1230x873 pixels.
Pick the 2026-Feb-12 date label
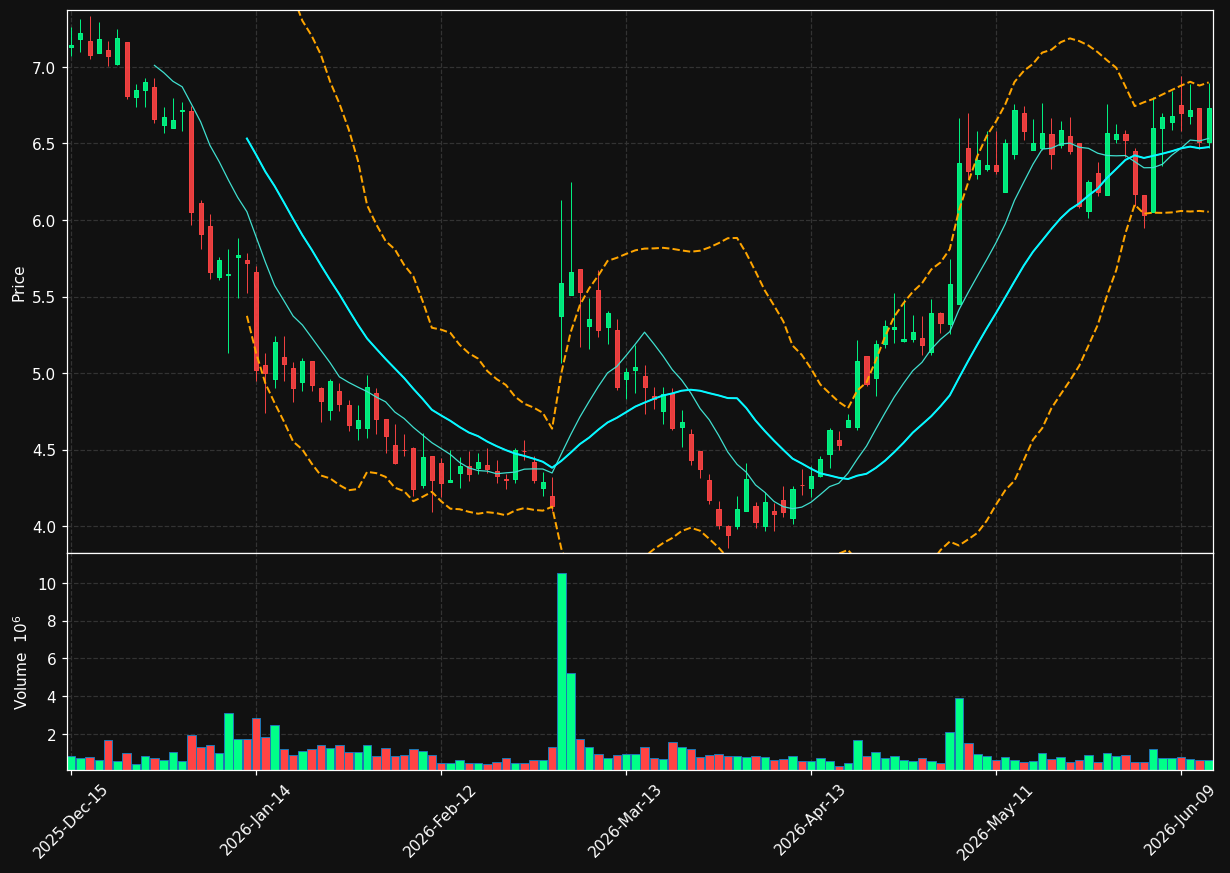[x=440, y=821]
